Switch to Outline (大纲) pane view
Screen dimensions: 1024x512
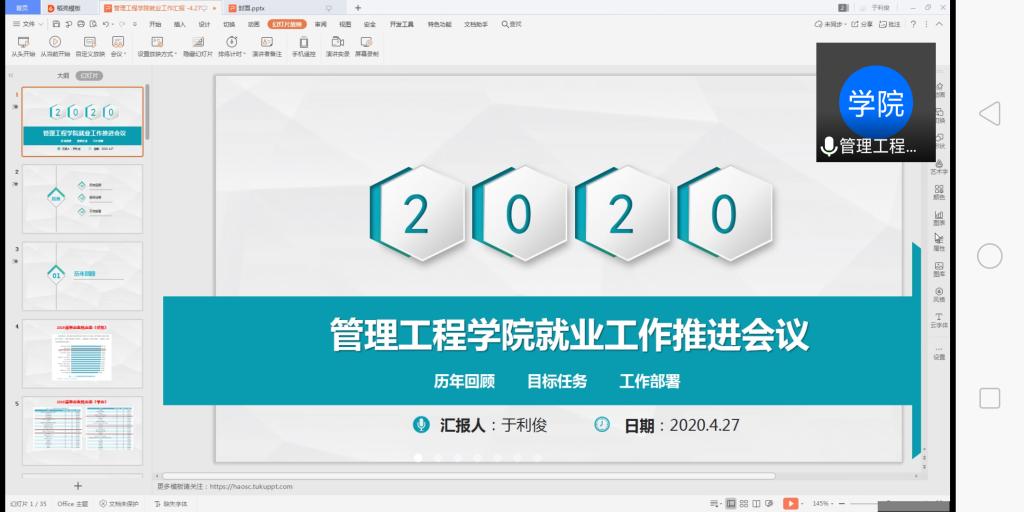pos(62,75)
